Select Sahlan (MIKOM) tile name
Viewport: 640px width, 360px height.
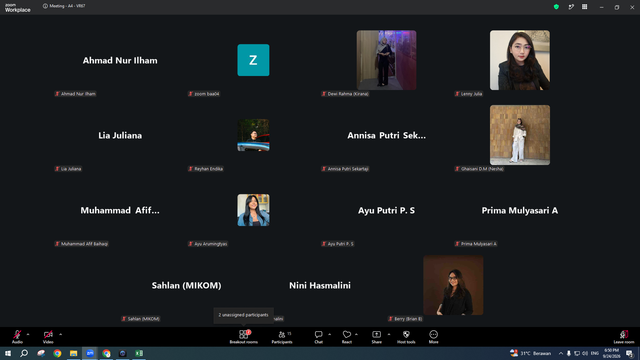[187, 286]
